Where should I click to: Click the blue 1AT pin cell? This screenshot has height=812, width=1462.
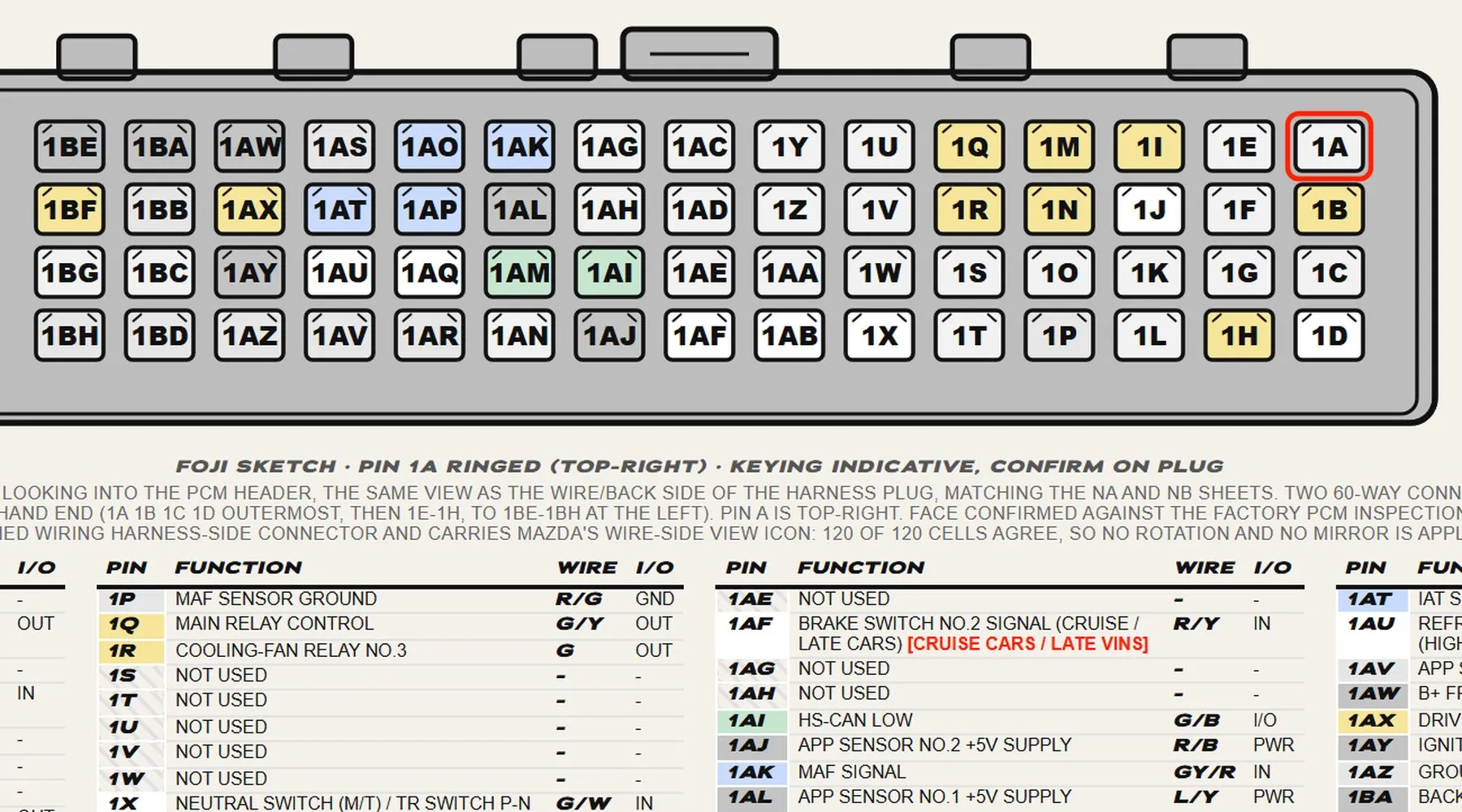tap(340, 209)
